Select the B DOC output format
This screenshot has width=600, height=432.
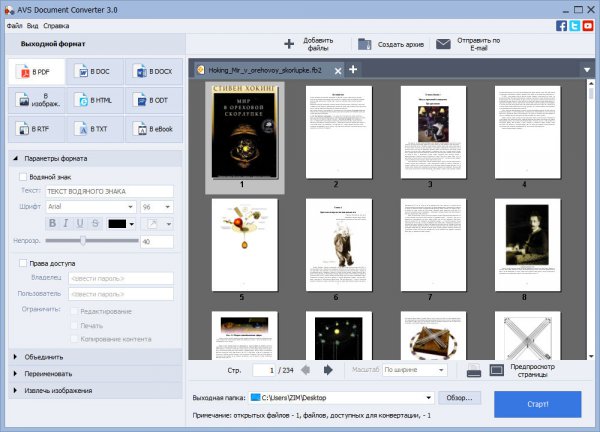pyautogui.click(x=95, y=72)
